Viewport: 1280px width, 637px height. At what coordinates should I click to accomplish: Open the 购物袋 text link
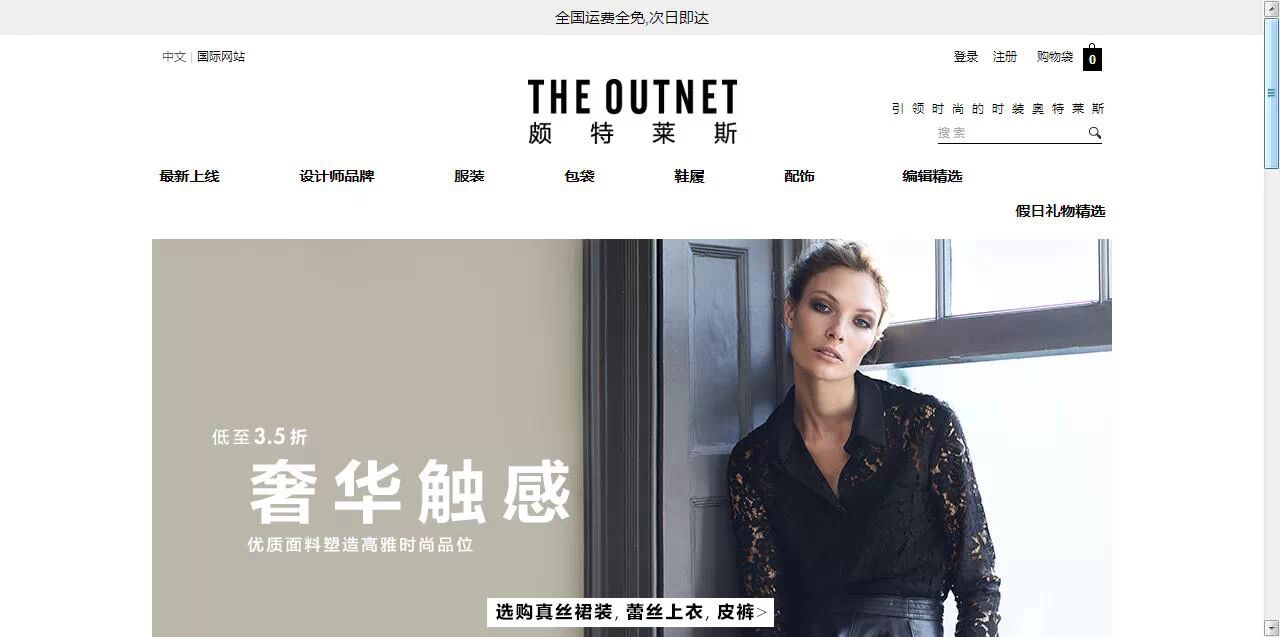coord(1055,57)
